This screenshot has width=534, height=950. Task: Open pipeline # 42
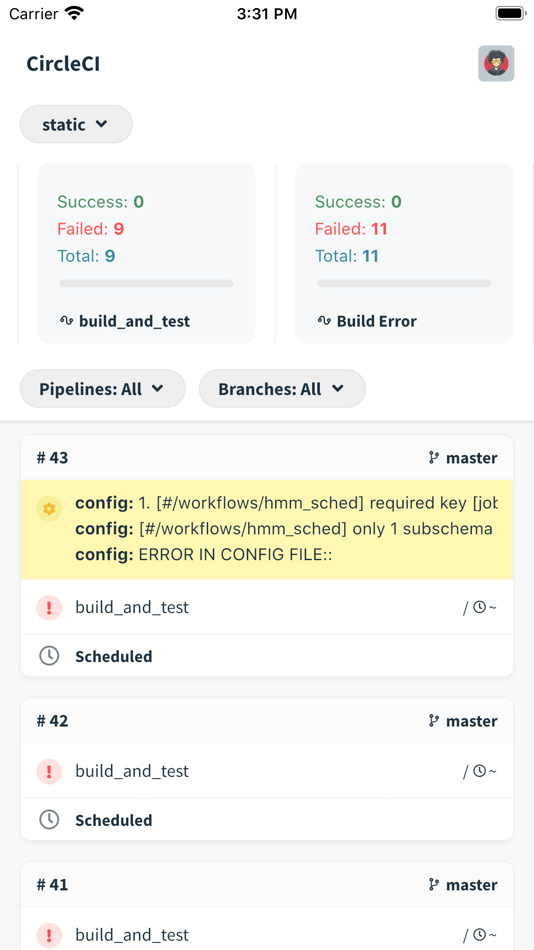53,721
